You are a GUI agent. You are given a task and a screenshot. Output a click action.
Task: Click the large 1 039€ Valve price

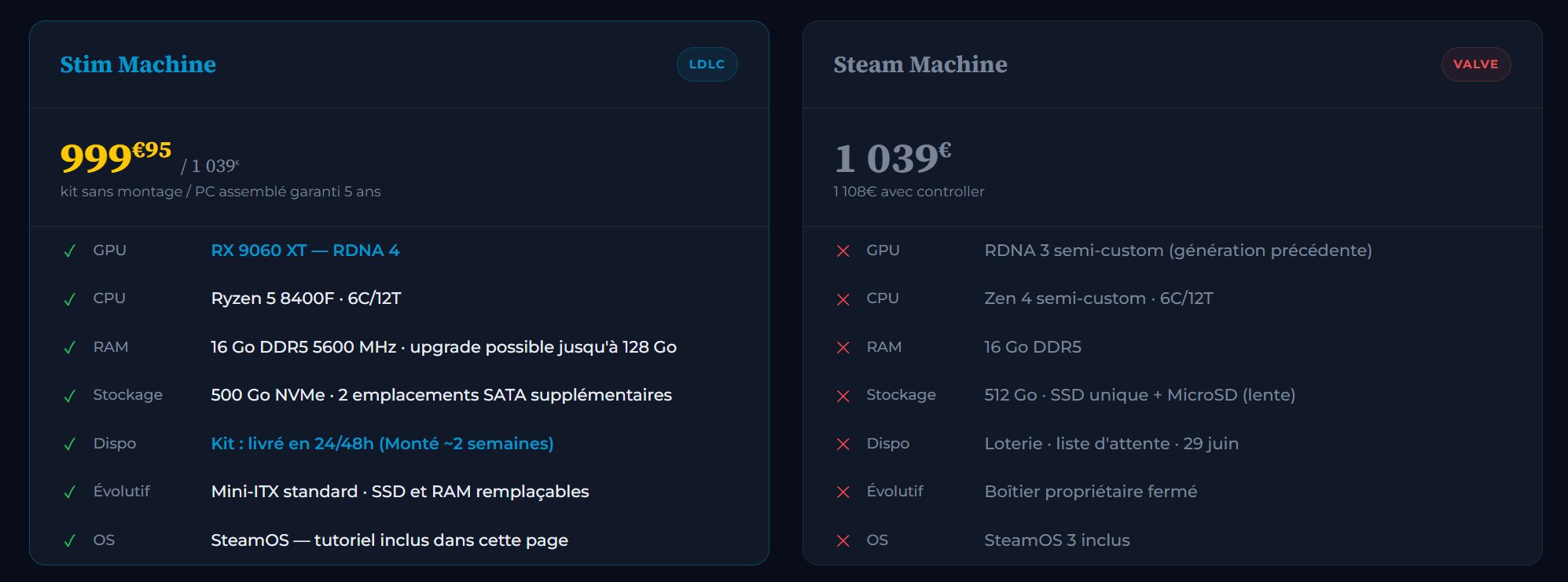click(x=892, y=157)
